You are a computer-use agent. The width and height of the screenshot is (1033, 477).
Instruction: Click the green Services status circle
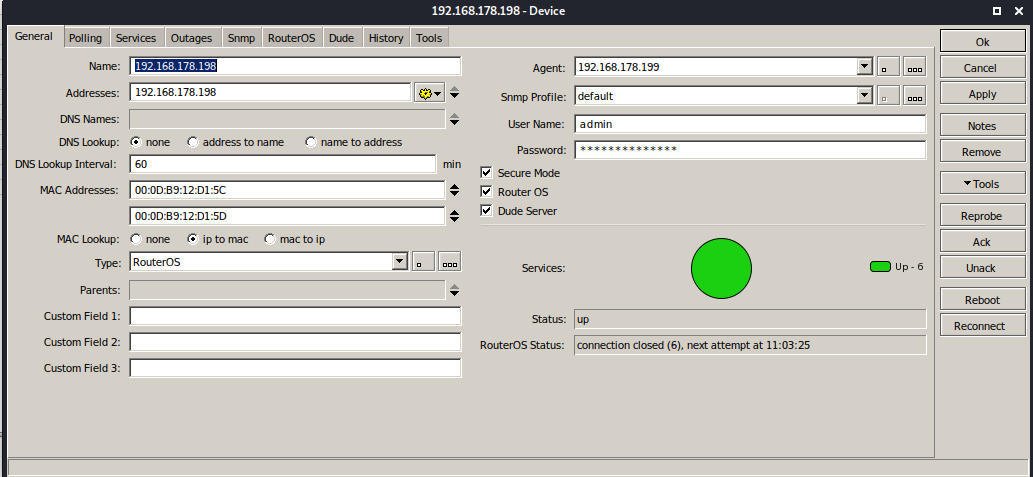coord(721,268)
